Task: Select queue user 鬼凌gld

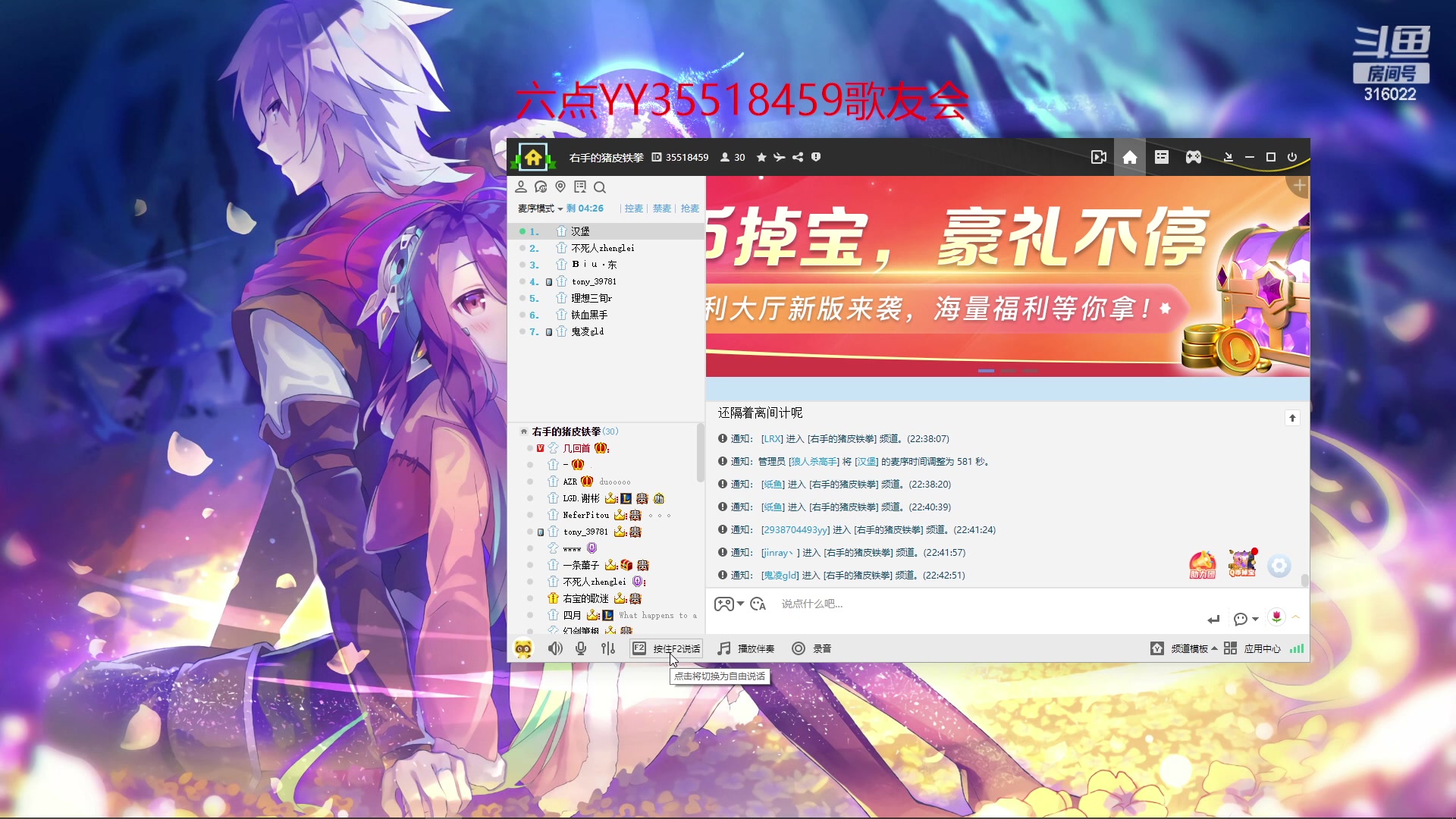Action: click(607, 331)
